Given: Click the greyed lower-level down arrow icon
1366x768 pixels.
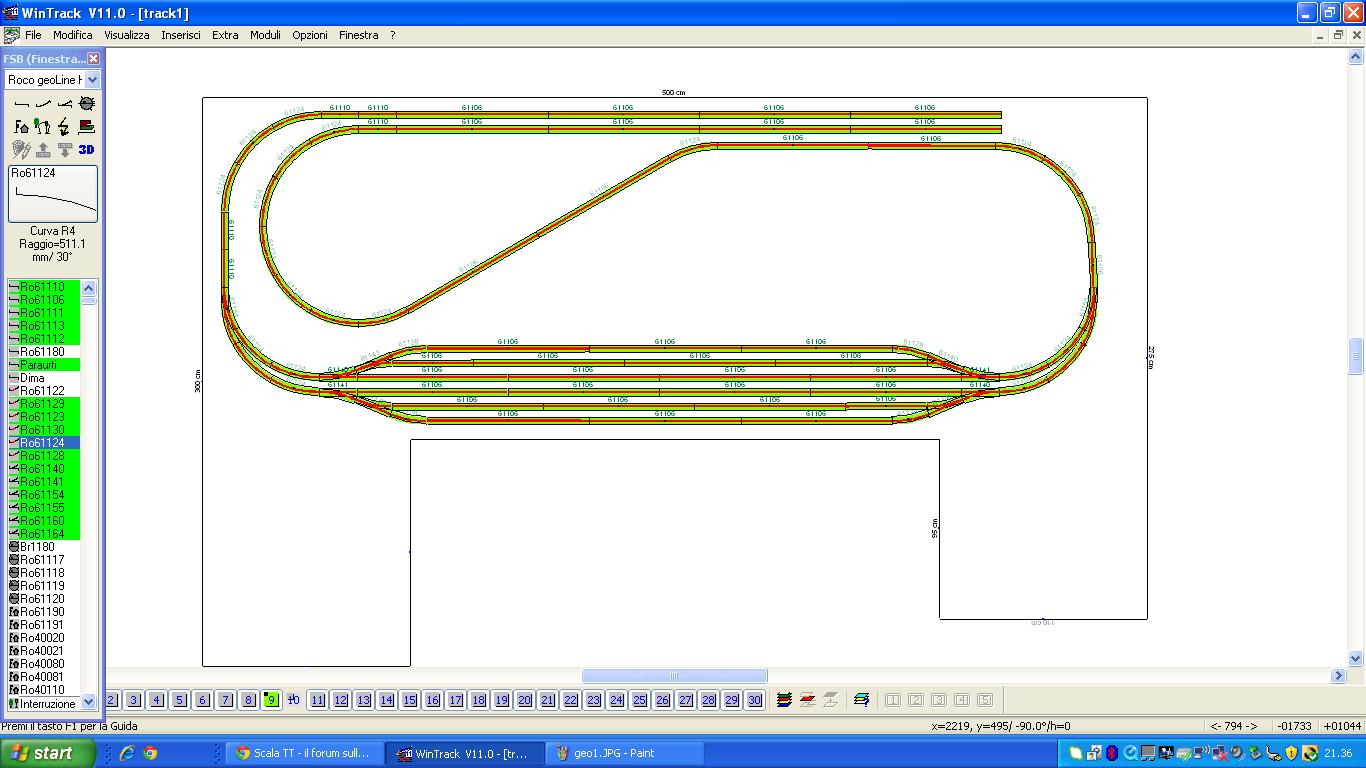Looking at the screenshot, I should (65, 149).
